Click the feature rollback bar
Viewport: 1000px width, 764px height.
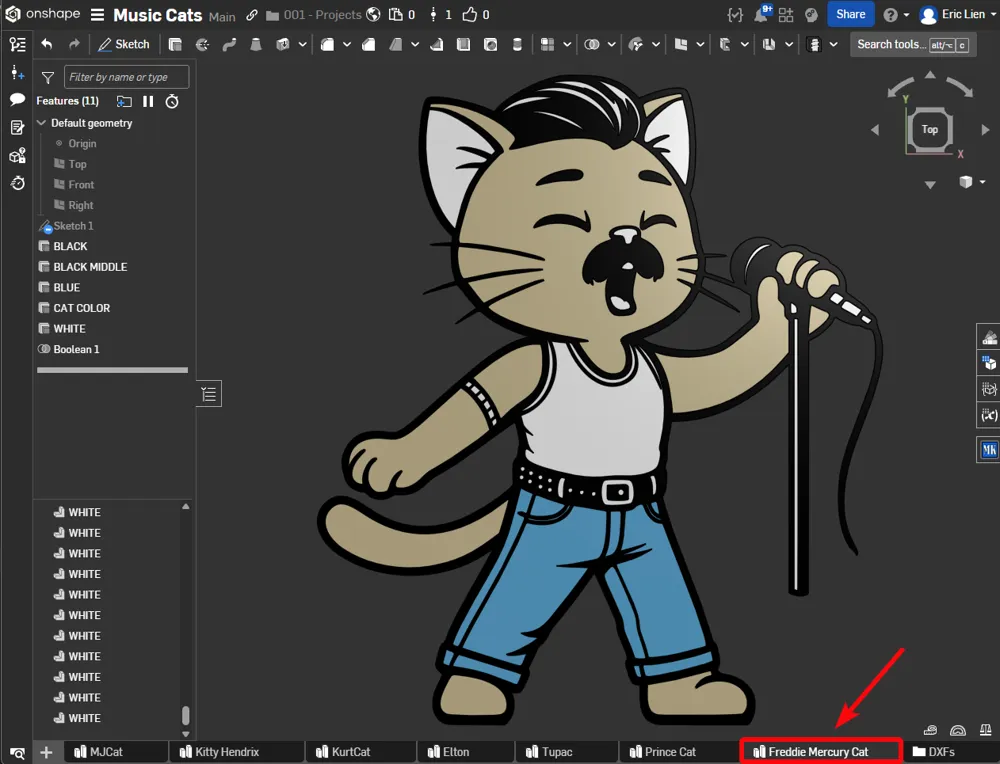coord(112,370)
